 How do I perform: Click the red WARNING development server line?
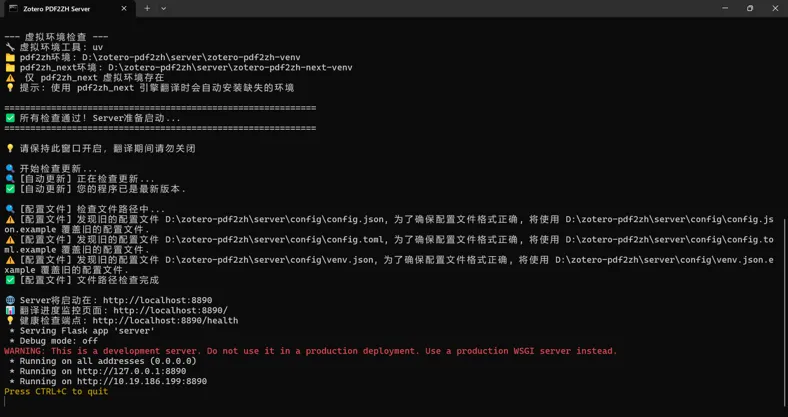coord(311,351)
